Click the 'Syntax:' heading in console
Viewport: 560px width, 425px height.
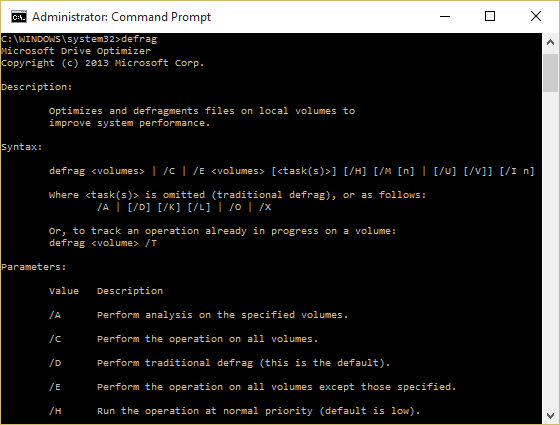coord(22,147)
